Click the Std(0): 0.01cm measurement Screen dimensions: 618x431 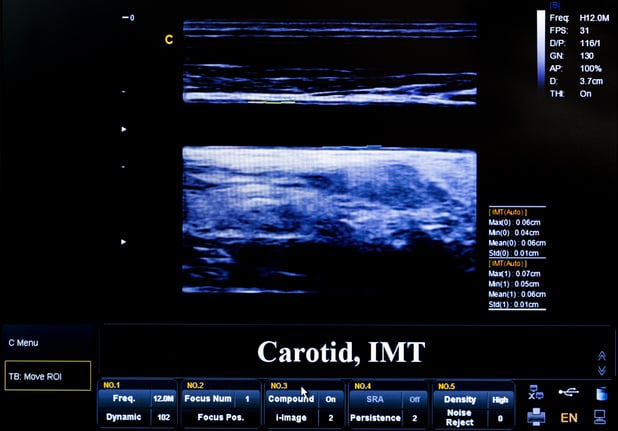[x=514, y=253]
